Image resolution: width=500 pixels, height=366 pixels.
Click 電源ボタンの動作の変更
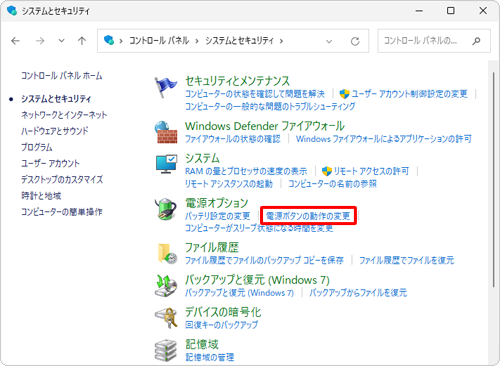[308, 216]
